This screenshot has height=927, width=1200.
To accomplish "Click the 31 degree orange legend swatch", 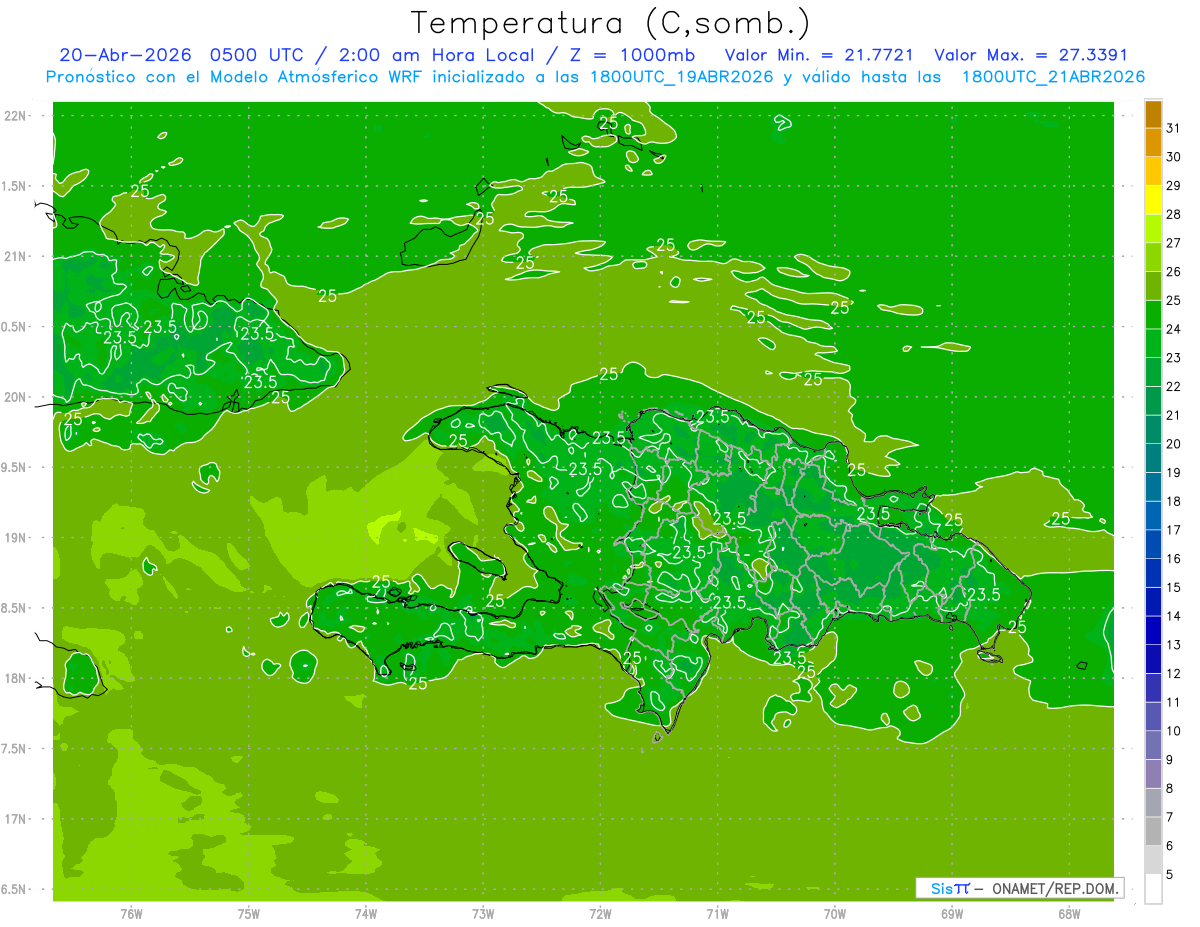I will tap(1153, 114).
